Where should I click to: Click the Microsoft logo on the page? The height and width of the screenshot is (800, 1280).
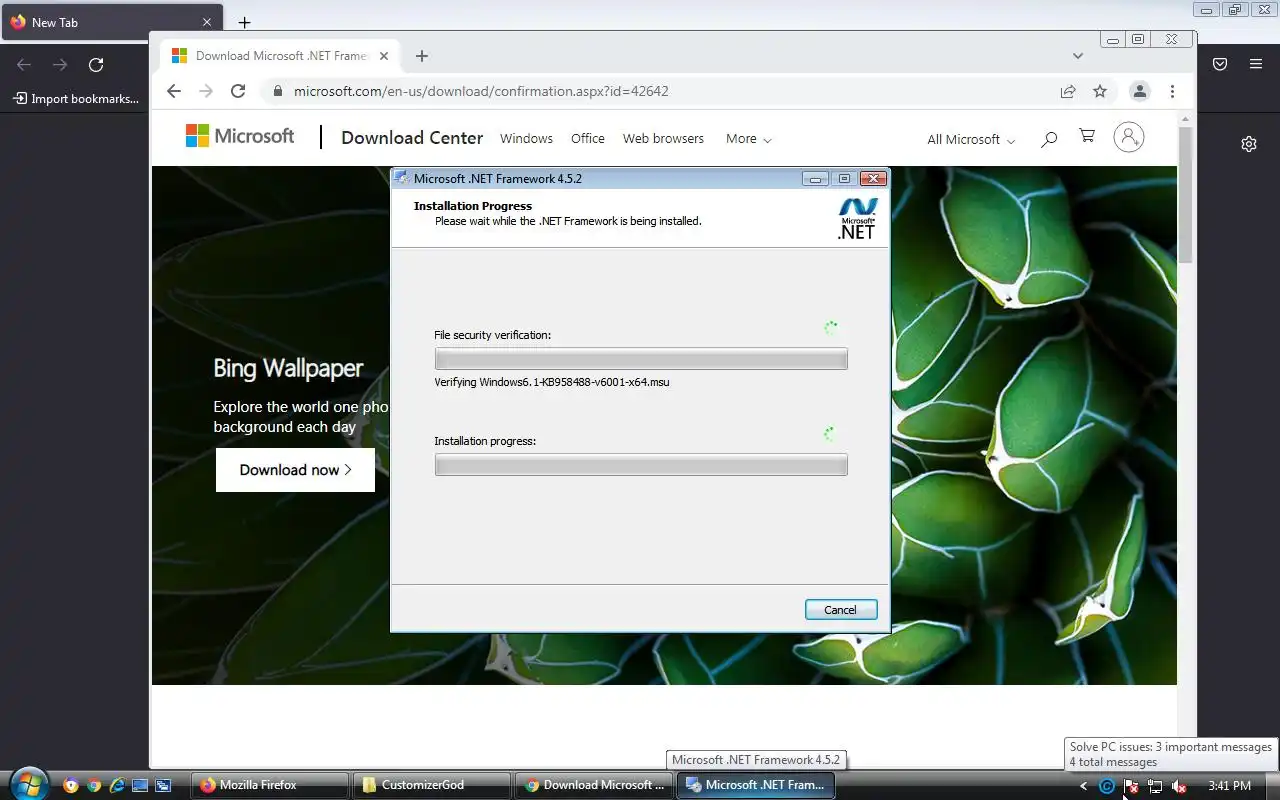(240, 136)
